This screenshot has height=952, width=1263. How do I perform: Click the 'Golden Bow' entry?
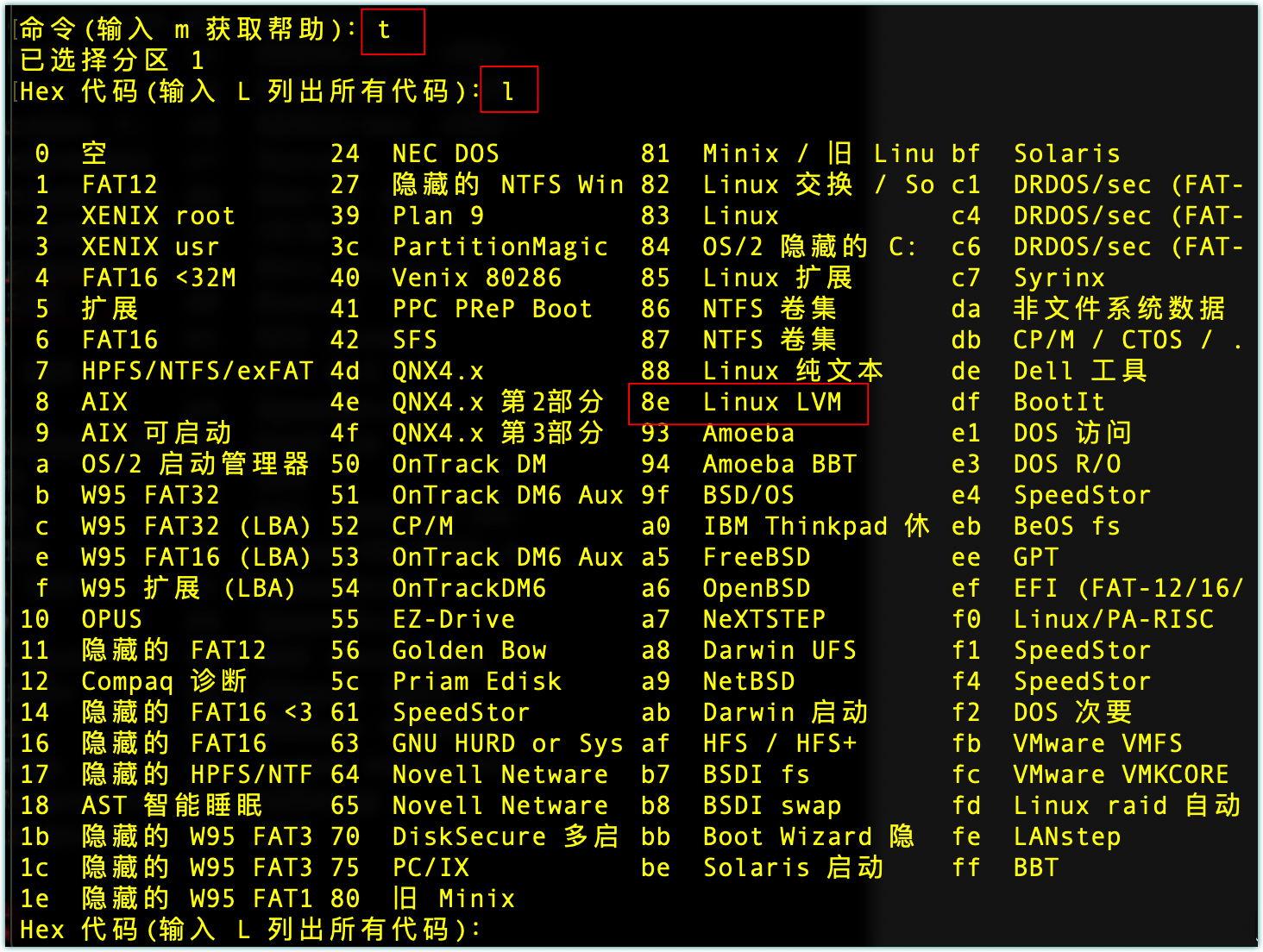[469, 650]
